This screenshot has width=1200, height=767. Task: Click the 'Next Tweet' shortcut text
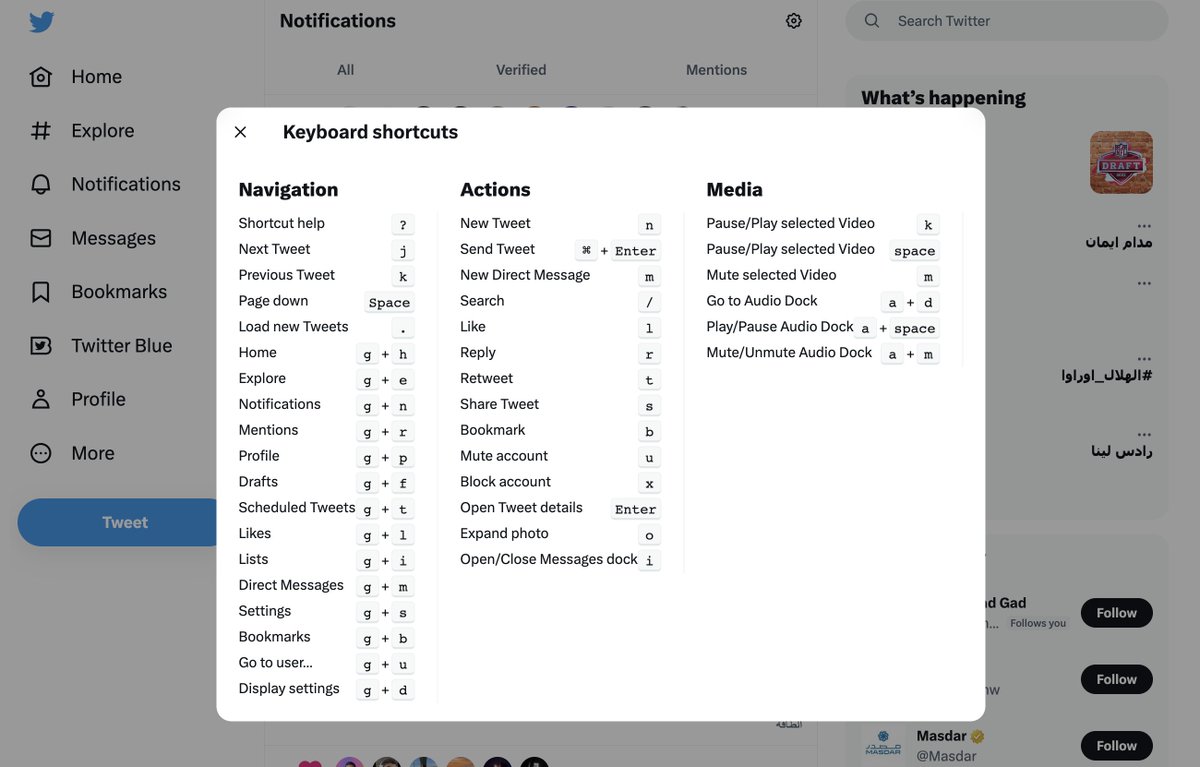(x=274, y=249)
